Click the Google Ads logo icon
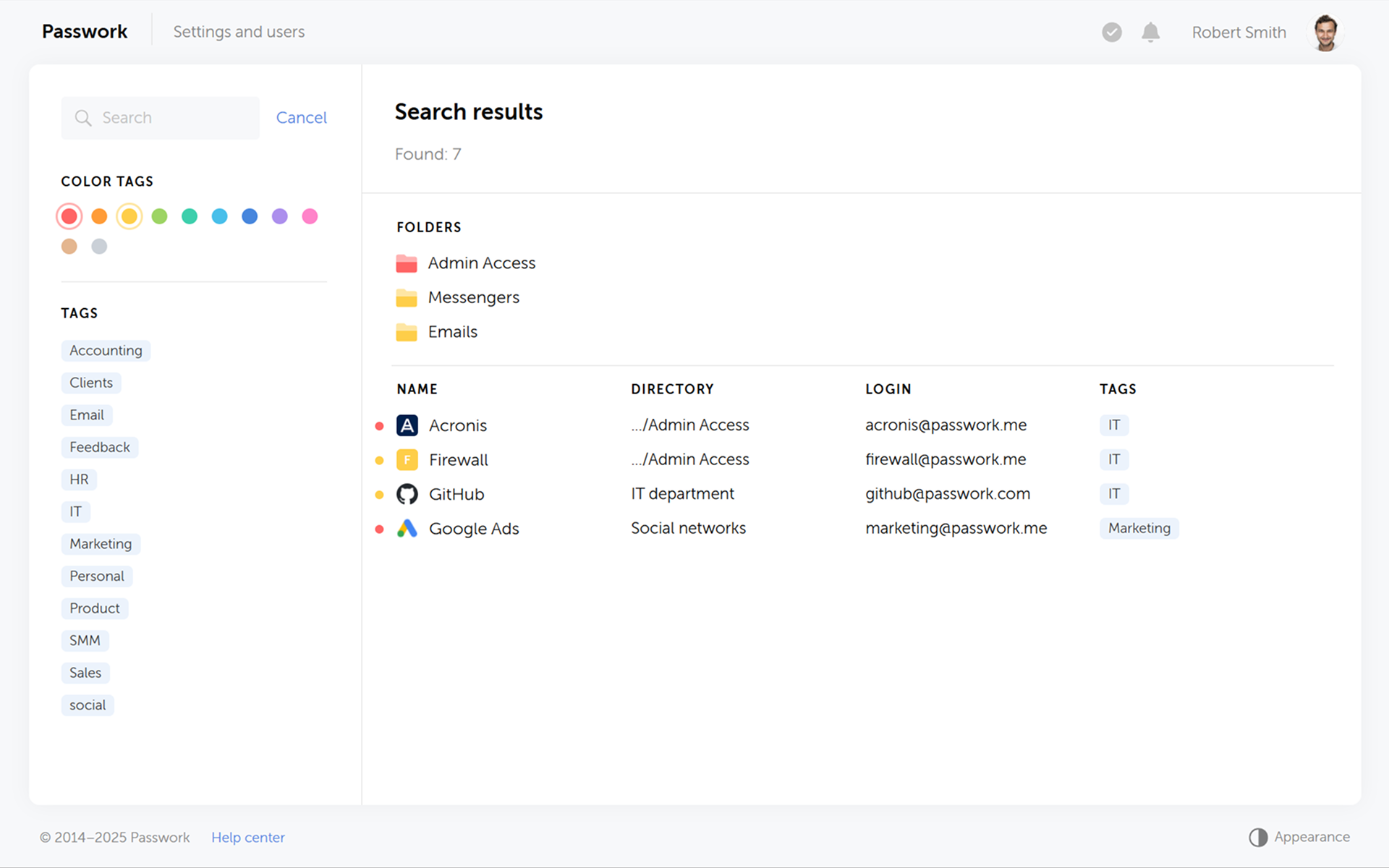The width and height of the screenshot is (1389, 868). tap(407, 529)
